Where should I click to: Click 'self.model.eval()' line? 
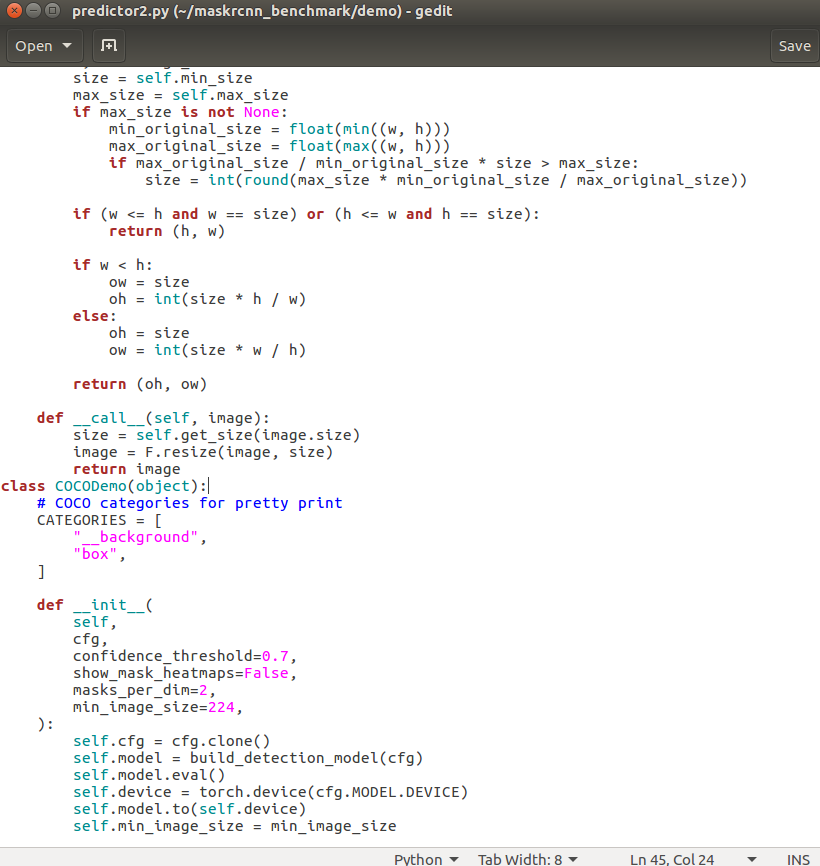point(149,775)
